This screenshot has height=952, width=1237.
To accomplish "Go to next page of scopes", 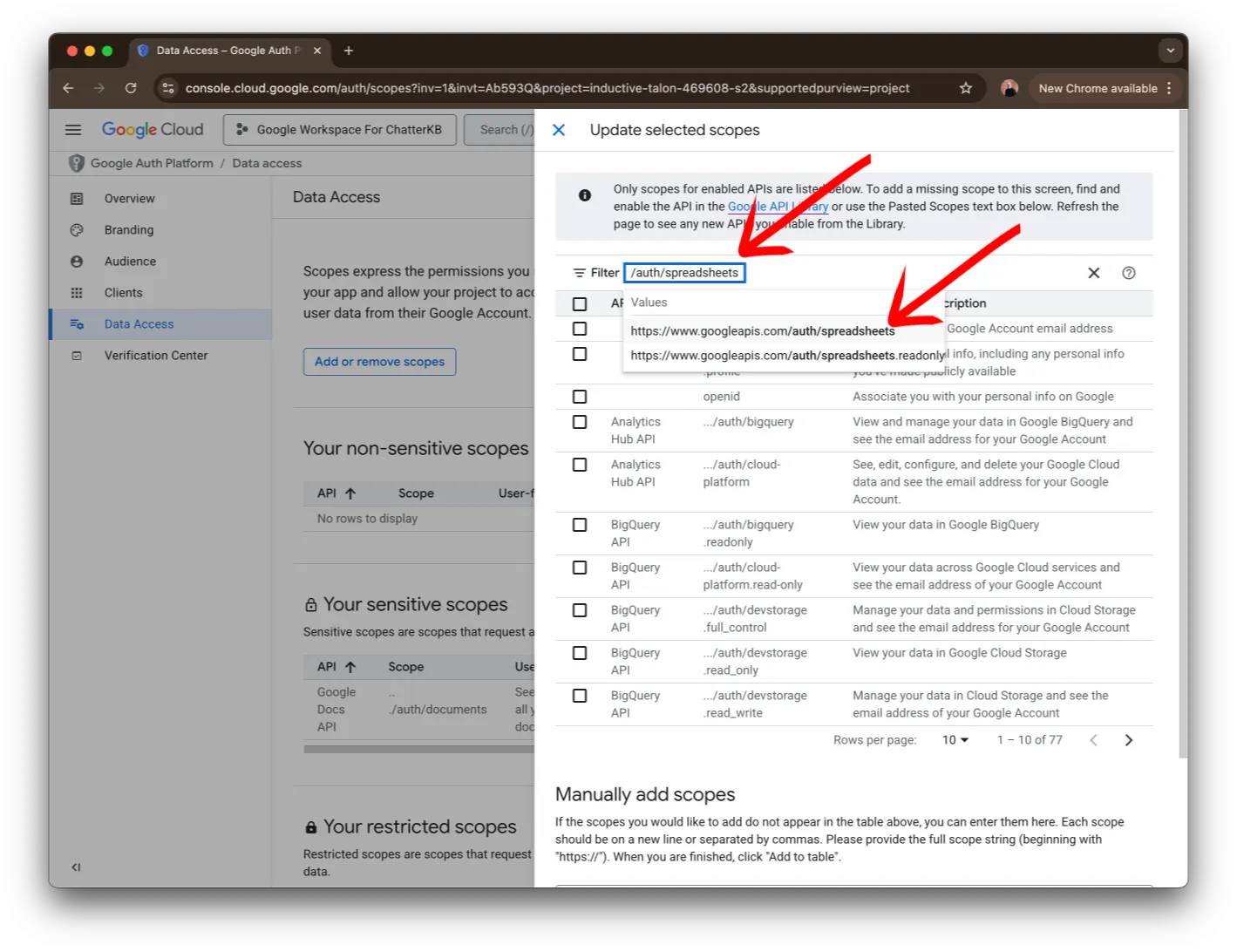I will click(1129, 740).
